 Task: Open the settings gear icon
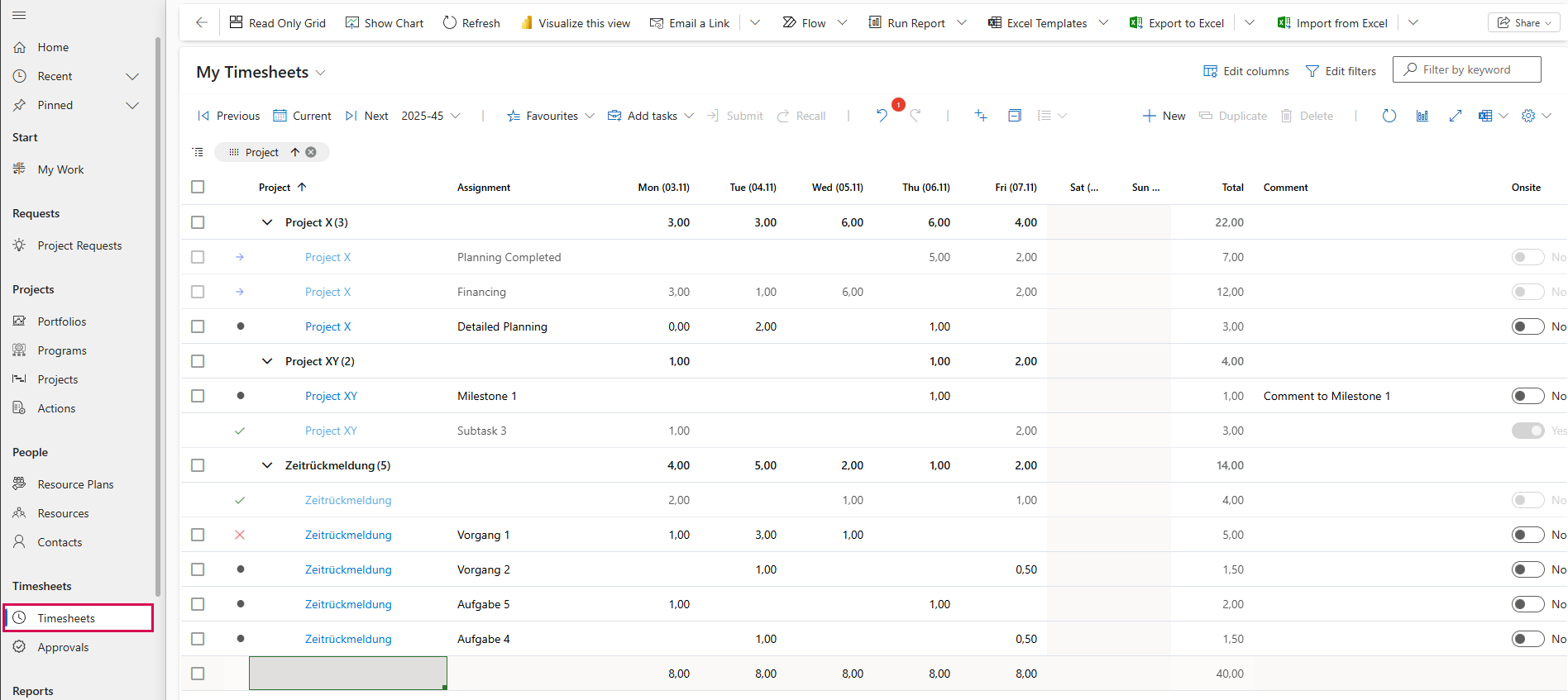pos(1528,116)
